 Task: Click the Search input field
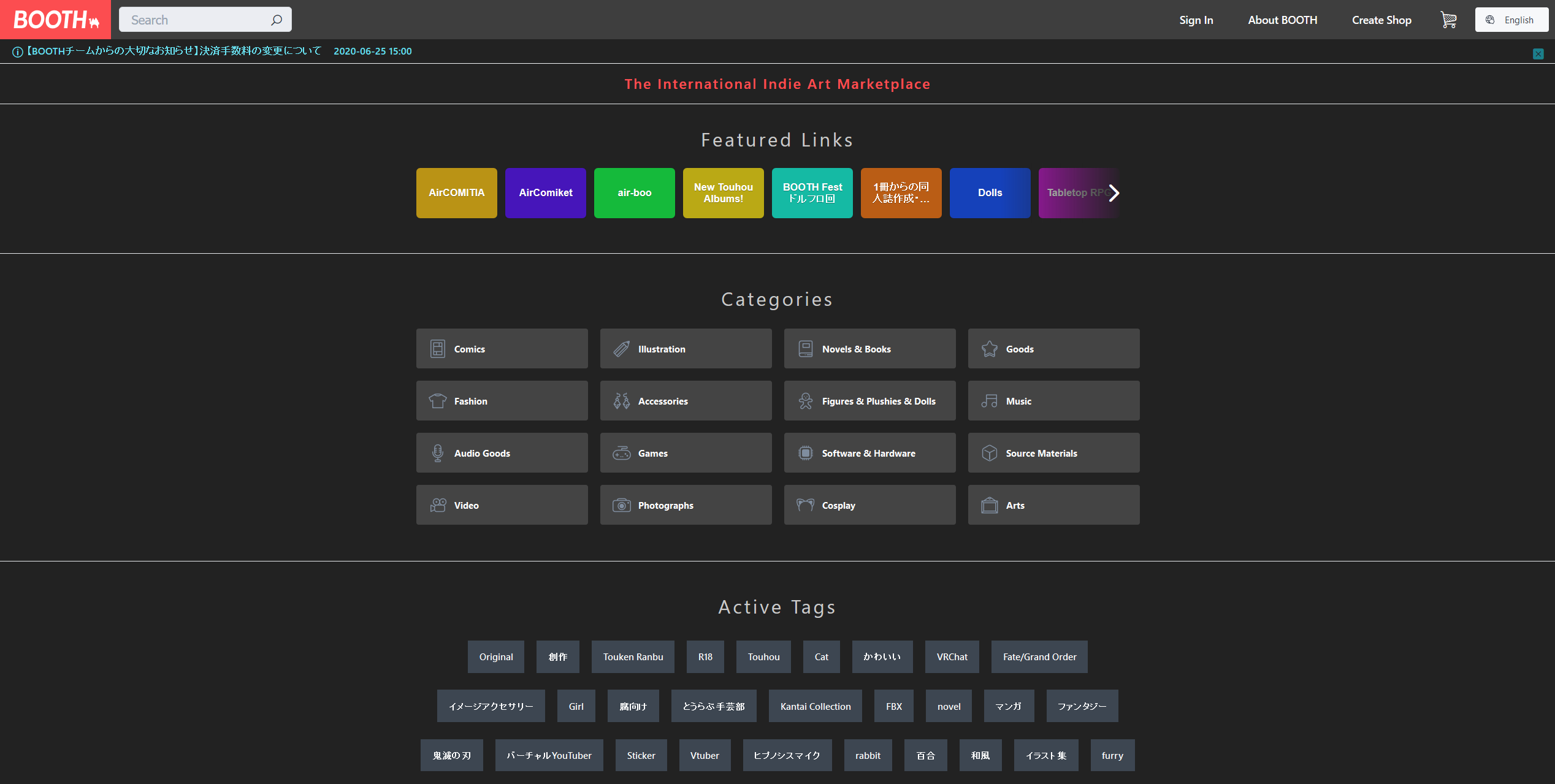point(205,20)
